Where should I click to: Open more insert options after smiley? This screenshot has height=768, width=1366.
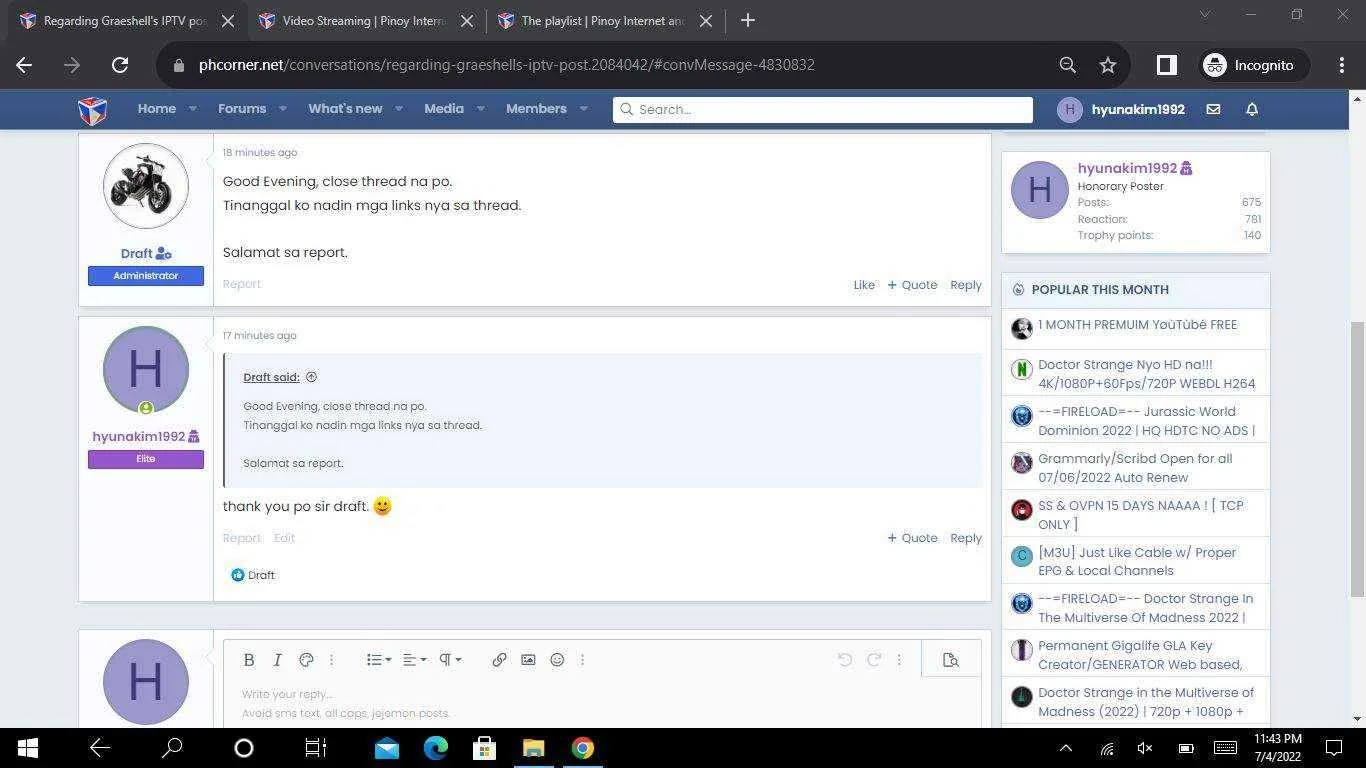pos(582,660)
